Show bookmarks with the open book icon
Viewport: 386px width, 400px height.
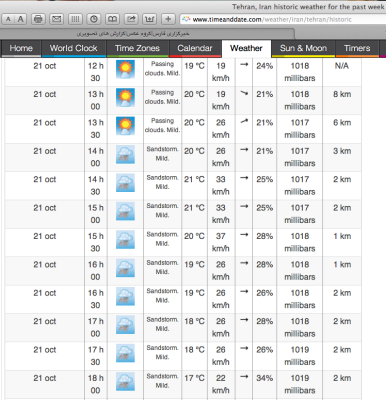[112, 19]
